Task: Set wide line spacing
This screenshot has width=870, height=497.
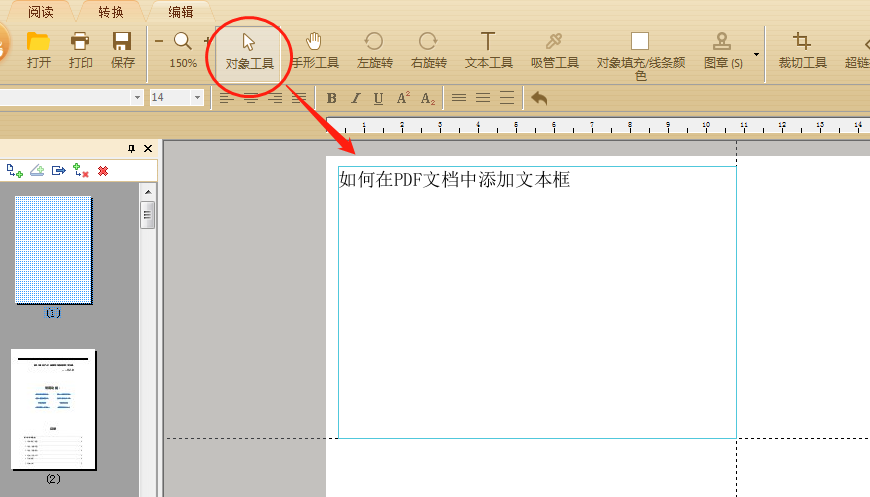Action: coord(507,98)
